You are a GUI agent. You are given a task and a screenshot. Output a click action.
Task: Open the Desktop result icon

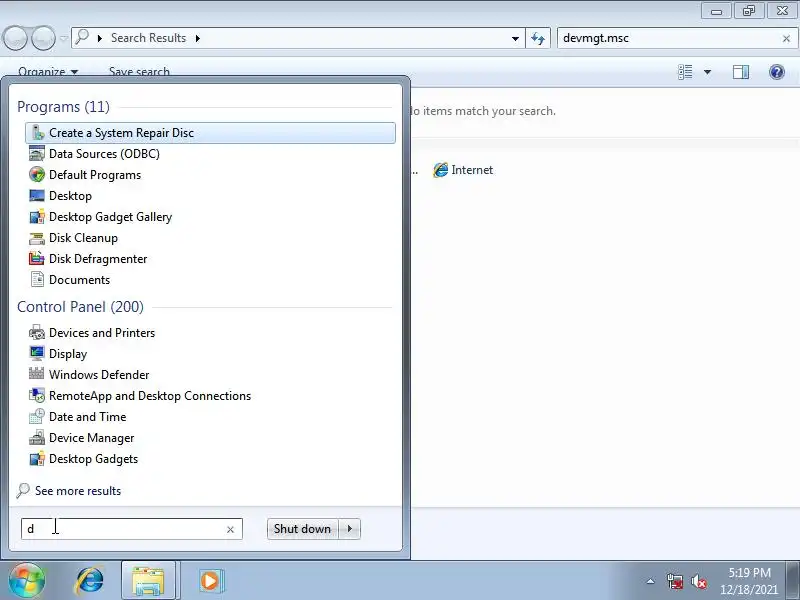[x=37, y=195]
